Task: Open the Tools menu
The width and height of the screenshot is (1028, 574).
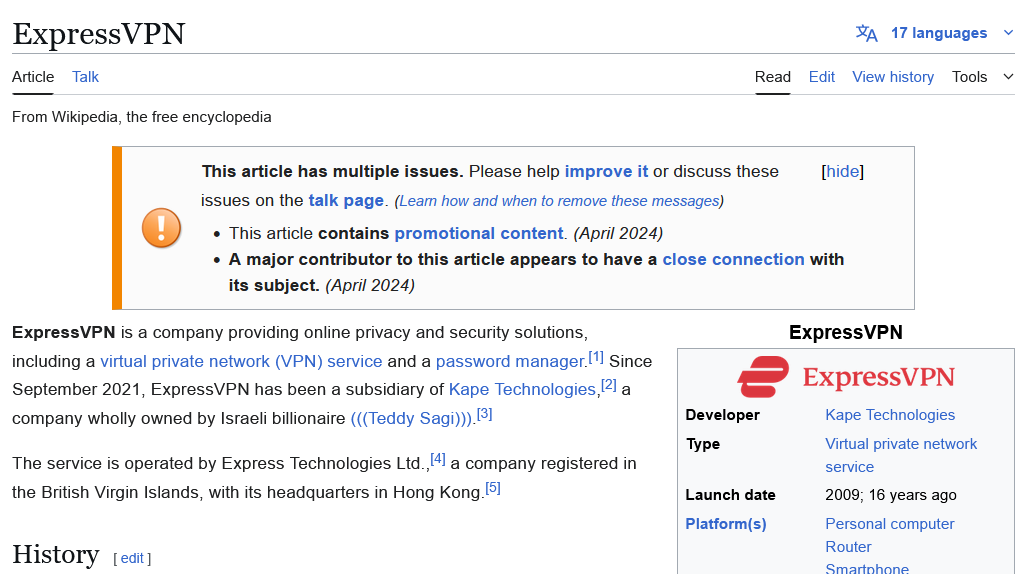Action: point(969,77)
